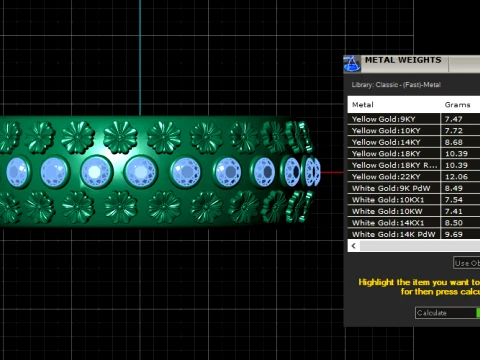
Task: Select the Yellow Gold:14KY row
Action: (x=414, y=142)
